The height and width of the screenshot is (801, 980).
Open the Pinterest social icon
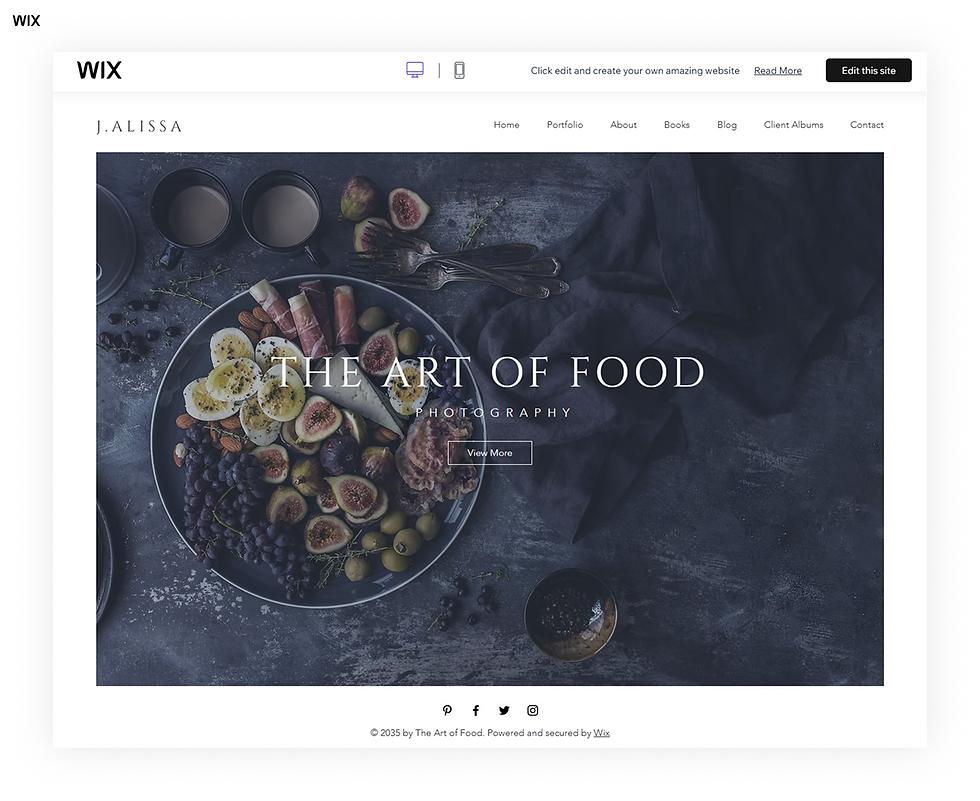click(x=447, y=710)
